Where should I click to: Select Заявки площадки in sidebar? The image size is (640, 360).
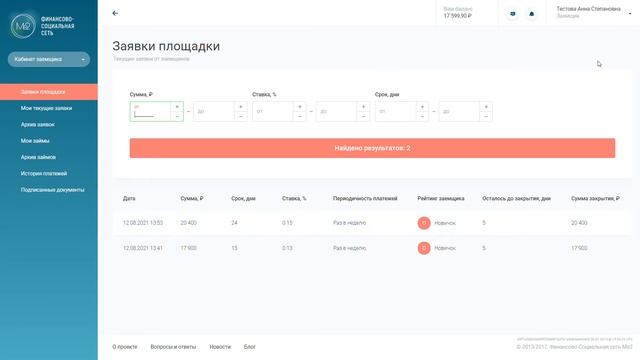click(x=49, y=92)
